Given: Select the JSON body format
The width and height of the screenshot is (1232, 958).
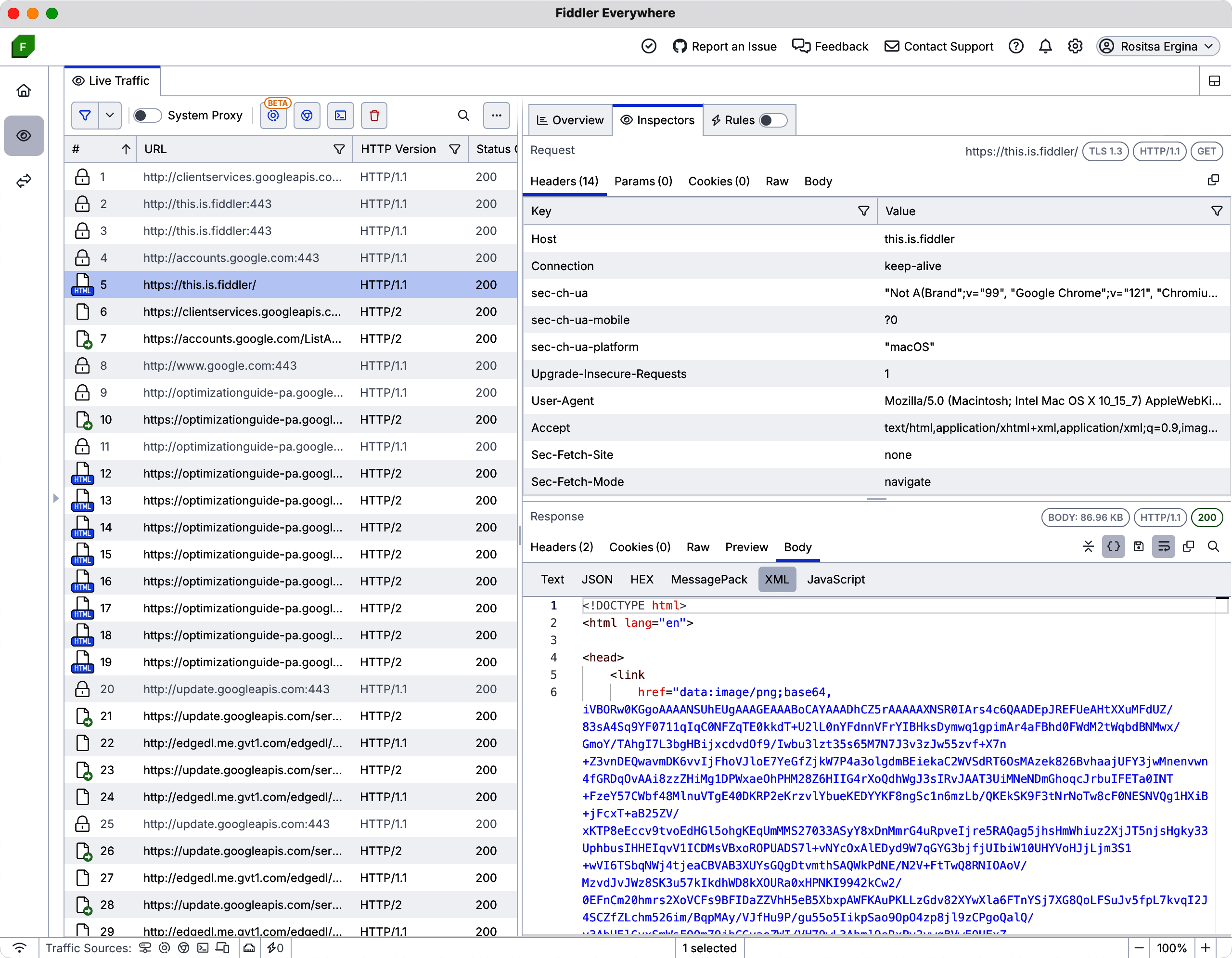Looking at the screenshot, I should [597, 580].
